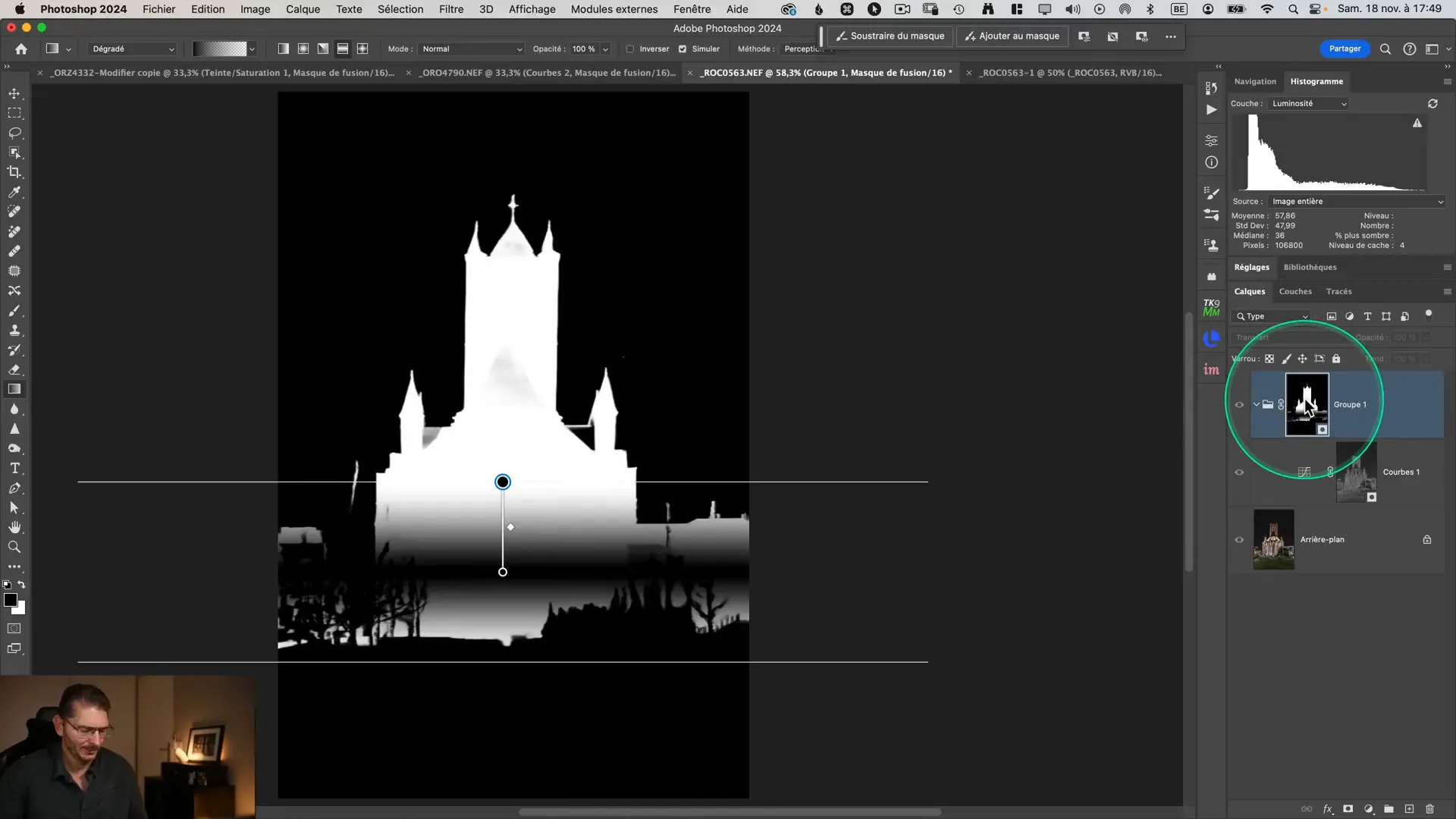This screenshot has width=1456, height=819.
Task: Click the Partager button
Action: tap(1345, 49)
